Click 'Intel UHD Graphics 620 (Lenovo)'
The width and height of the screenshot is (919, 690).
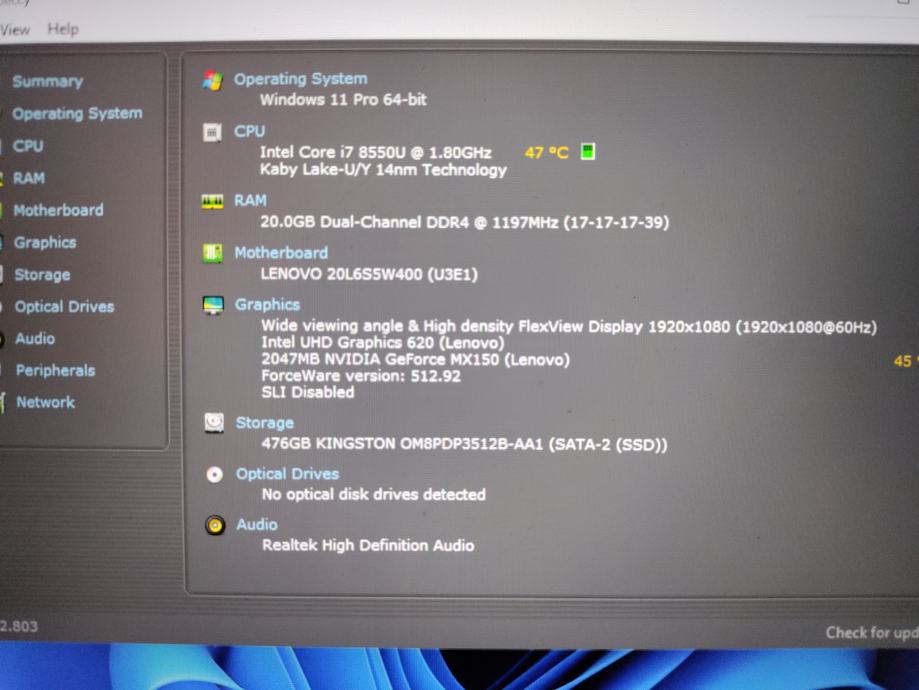(x=383, y=342)
